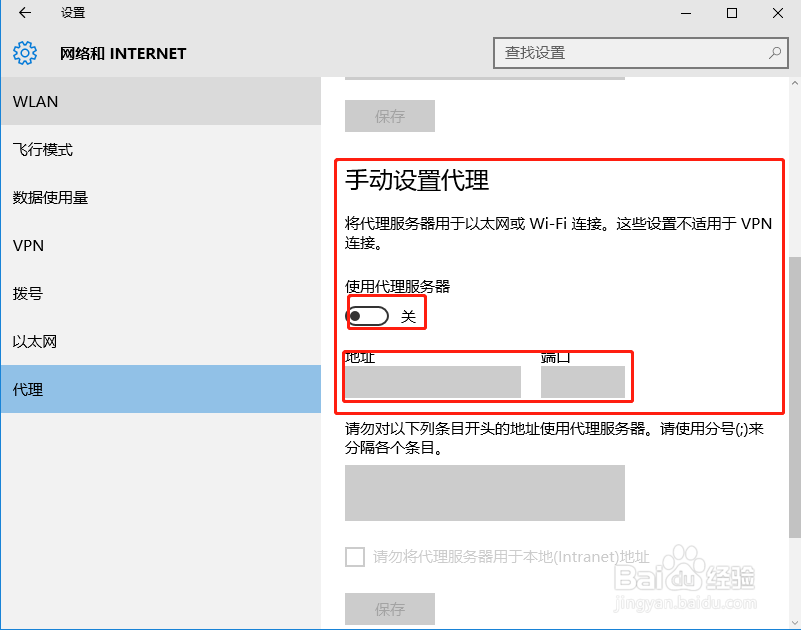Click the bottom 保存 button

(x=390, y=609)
